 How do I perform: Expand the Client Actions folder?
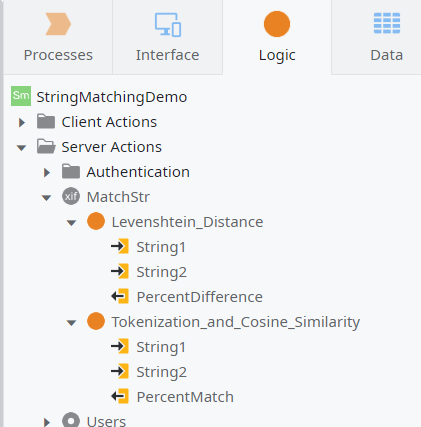(22, 122)
